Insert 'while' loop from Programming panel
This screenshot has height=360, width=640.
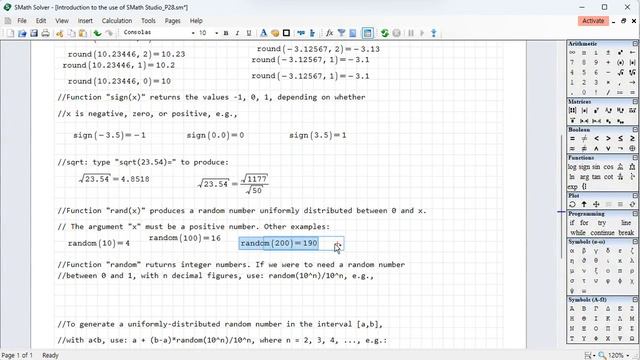(578, 233)
